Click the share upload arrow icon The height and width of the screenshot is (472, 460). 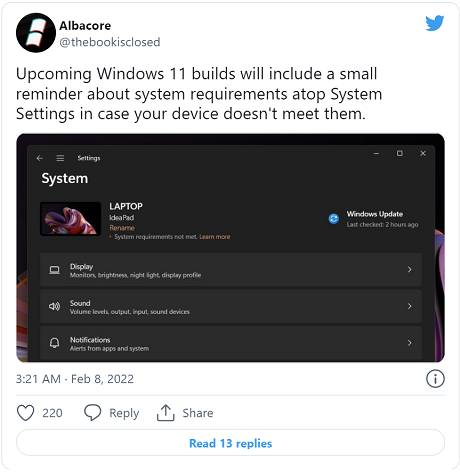[x=166, y=413]
